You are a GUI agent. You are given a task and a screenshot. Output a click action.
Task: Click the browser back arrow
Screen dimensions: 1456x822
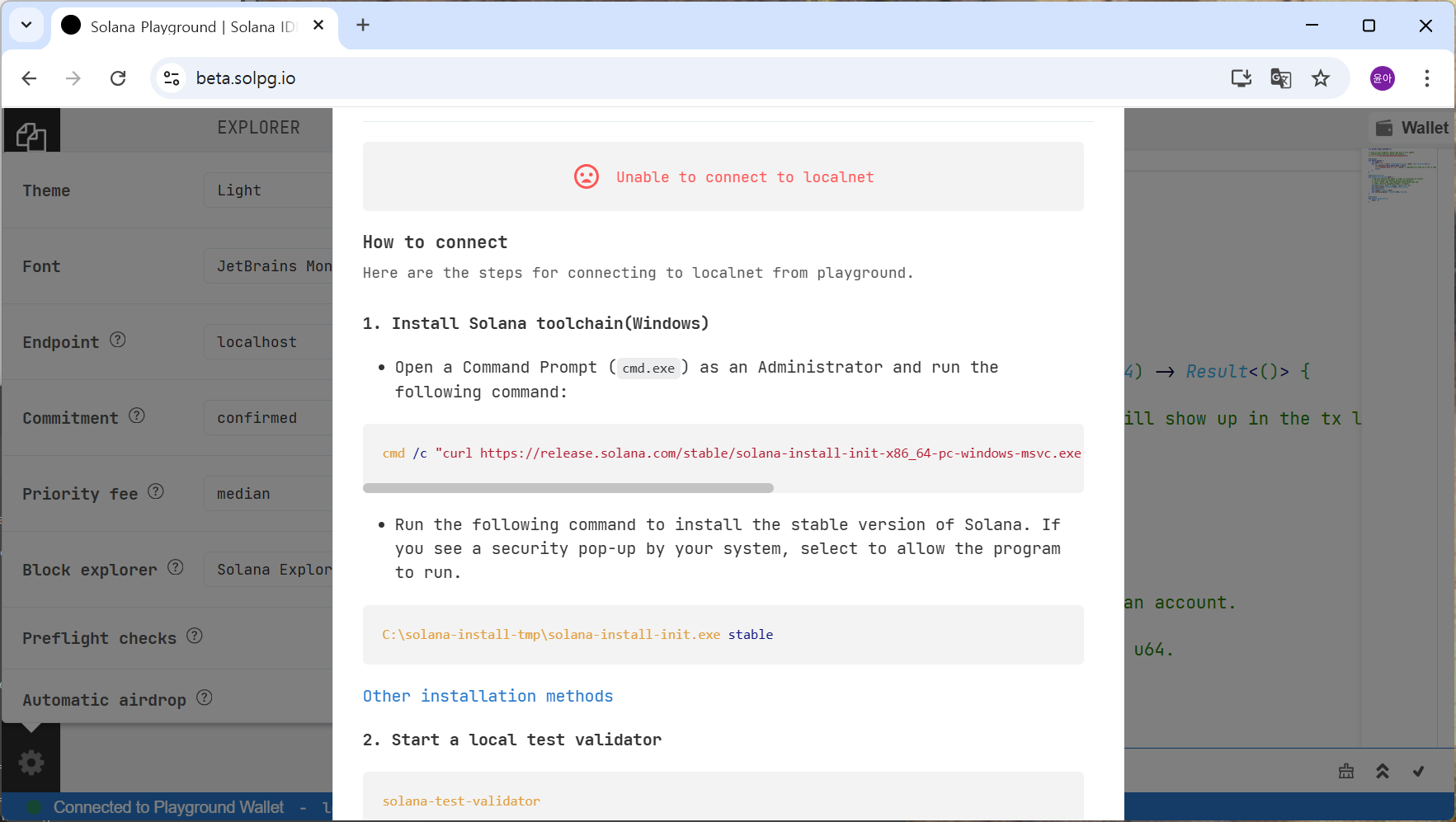click(30, 78)
